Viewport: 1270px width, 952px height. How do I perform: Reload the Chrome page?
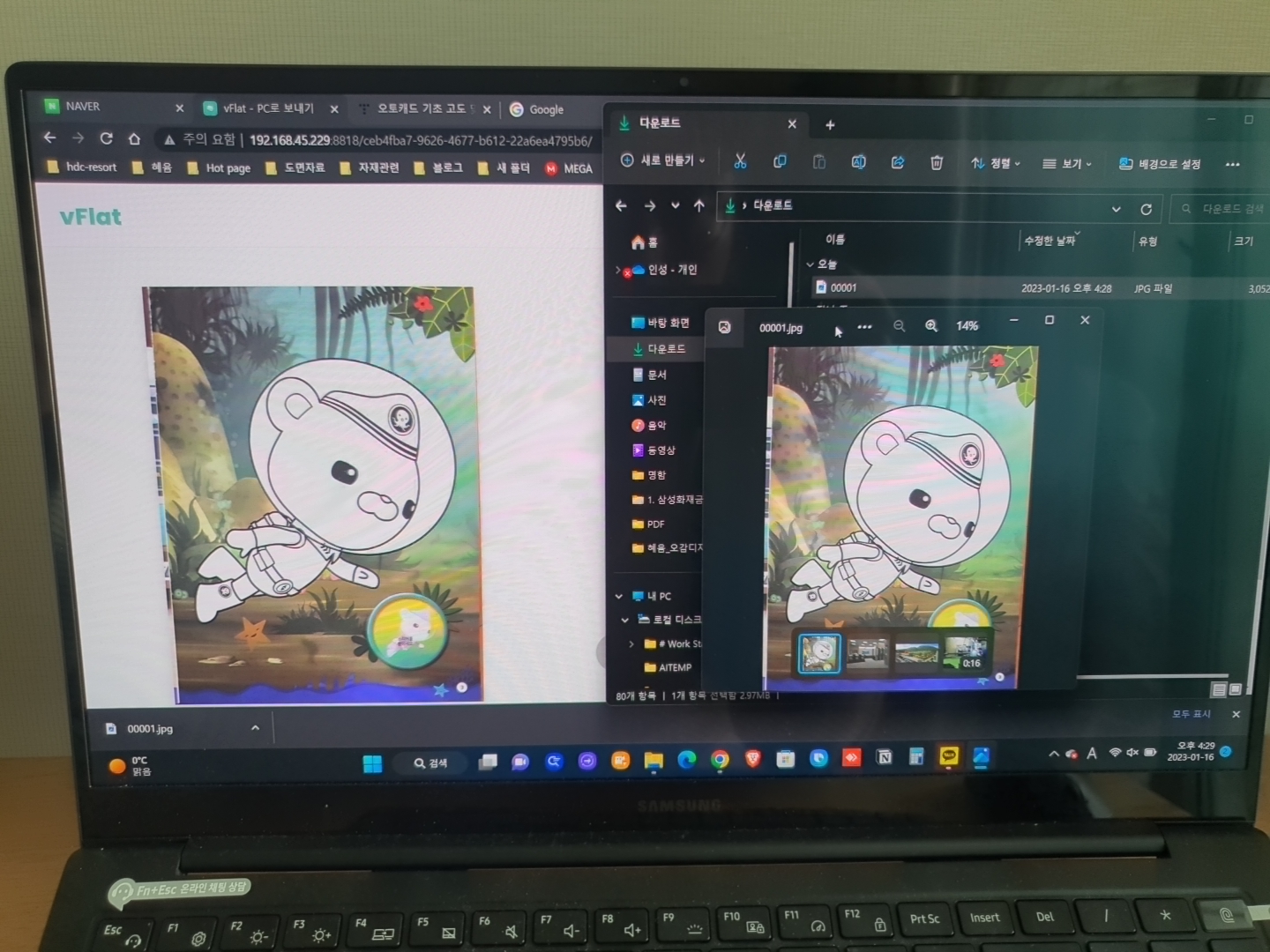pyautogui.click(x=106, y=138)
